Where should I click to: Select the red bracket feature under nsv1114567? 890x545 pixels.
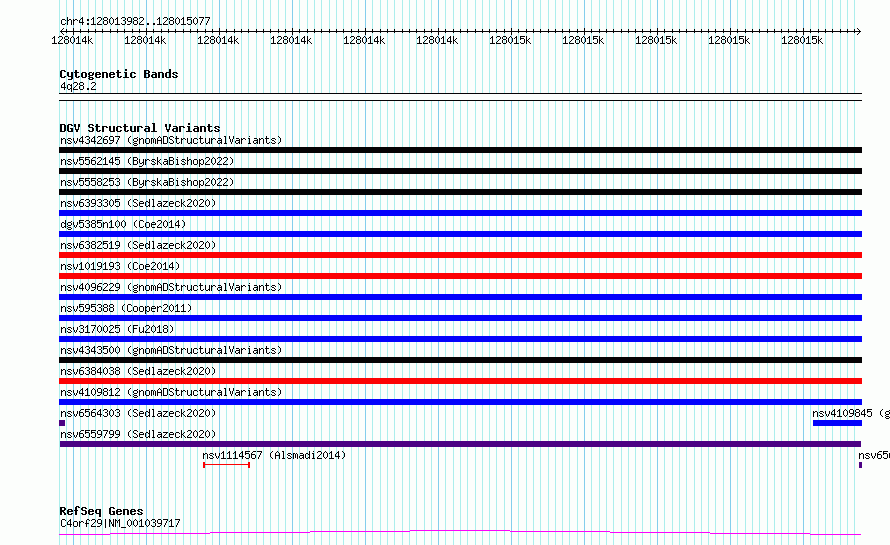226,465
